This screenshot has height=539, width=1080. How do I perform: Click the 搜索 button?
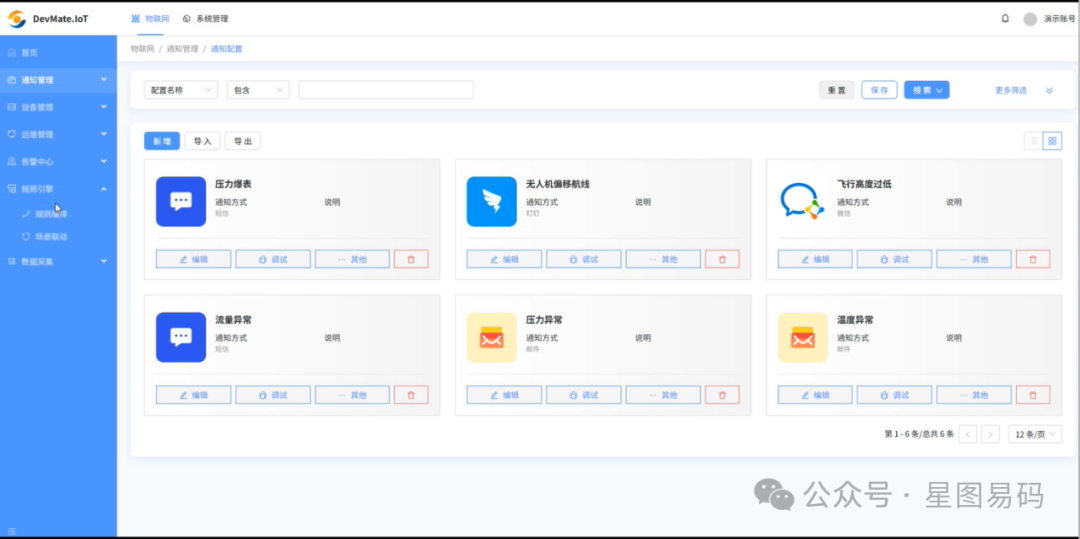coord(927,90)
